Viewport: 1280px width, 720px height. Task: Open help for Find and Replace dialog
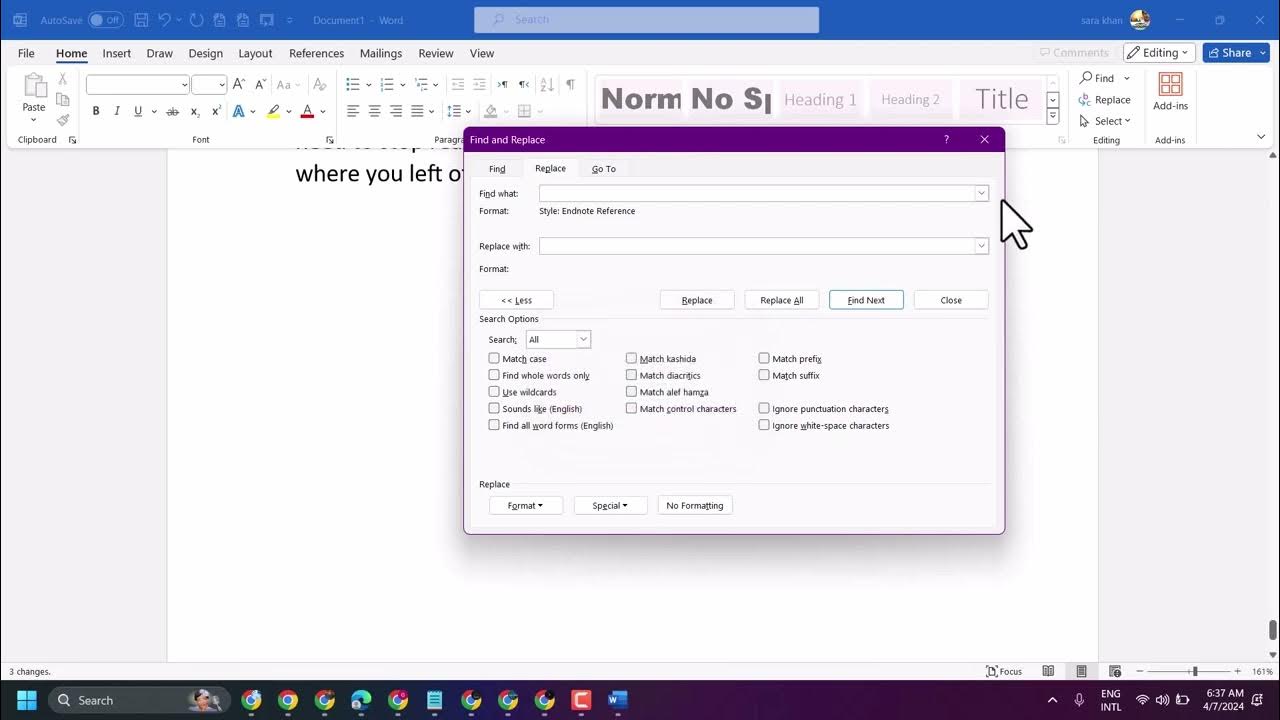point(946,140)
